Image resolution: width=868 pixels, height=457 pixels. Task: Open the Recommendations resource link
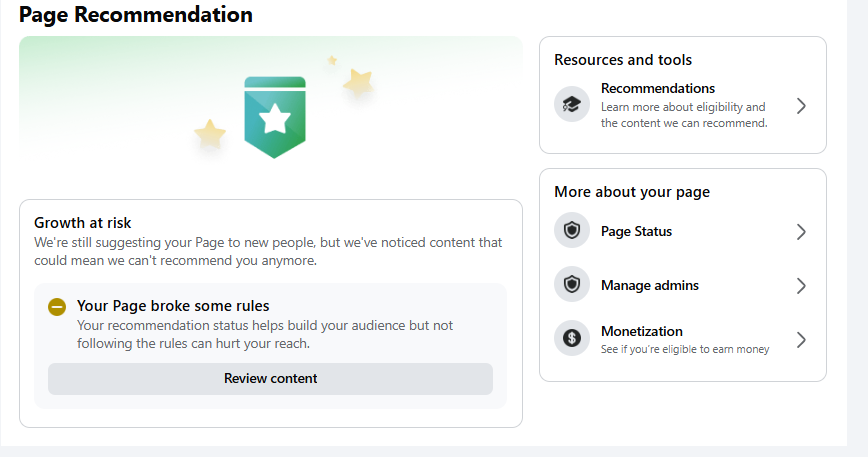(683, 105)
